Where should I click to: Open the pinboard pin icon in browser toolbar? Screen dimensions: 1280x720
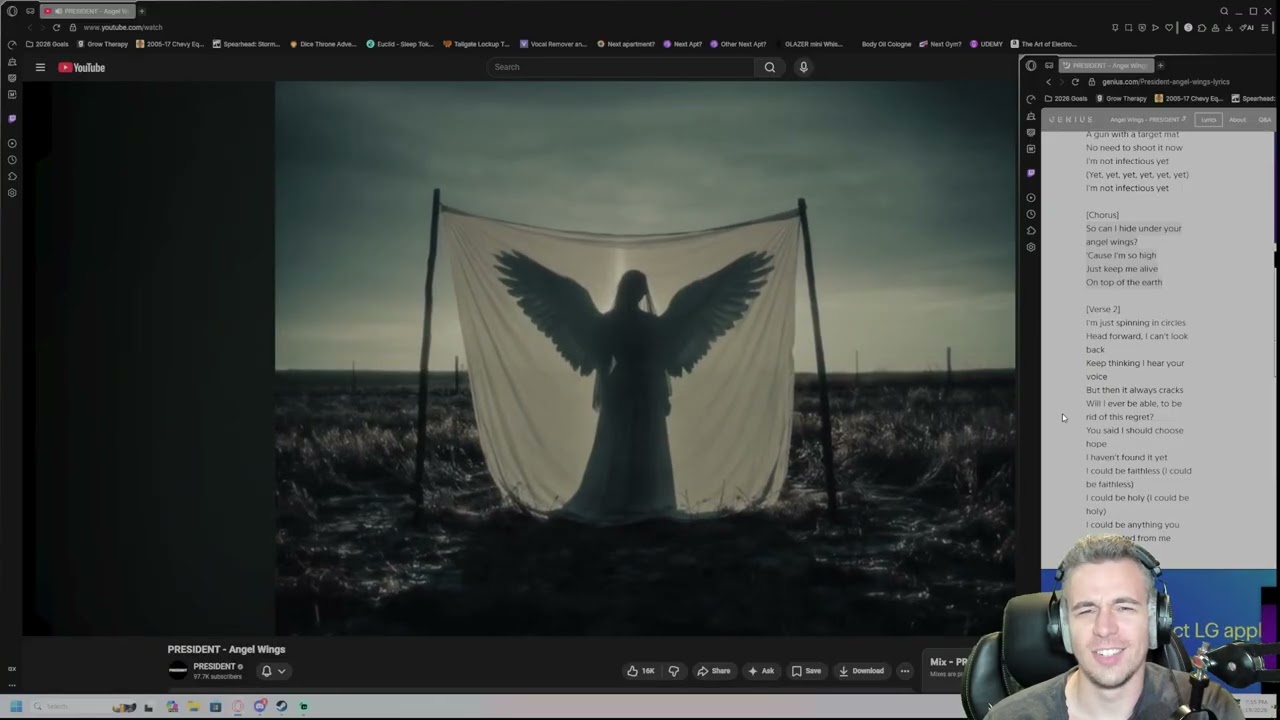click(x=1115, y=27)
